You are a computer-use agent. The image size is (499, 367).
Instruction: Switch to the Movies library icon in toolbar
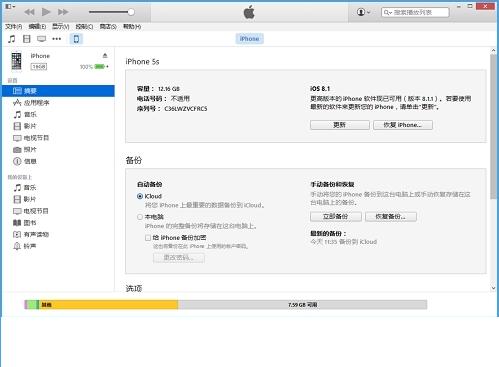pyautogui.click(x=27, y=39)
